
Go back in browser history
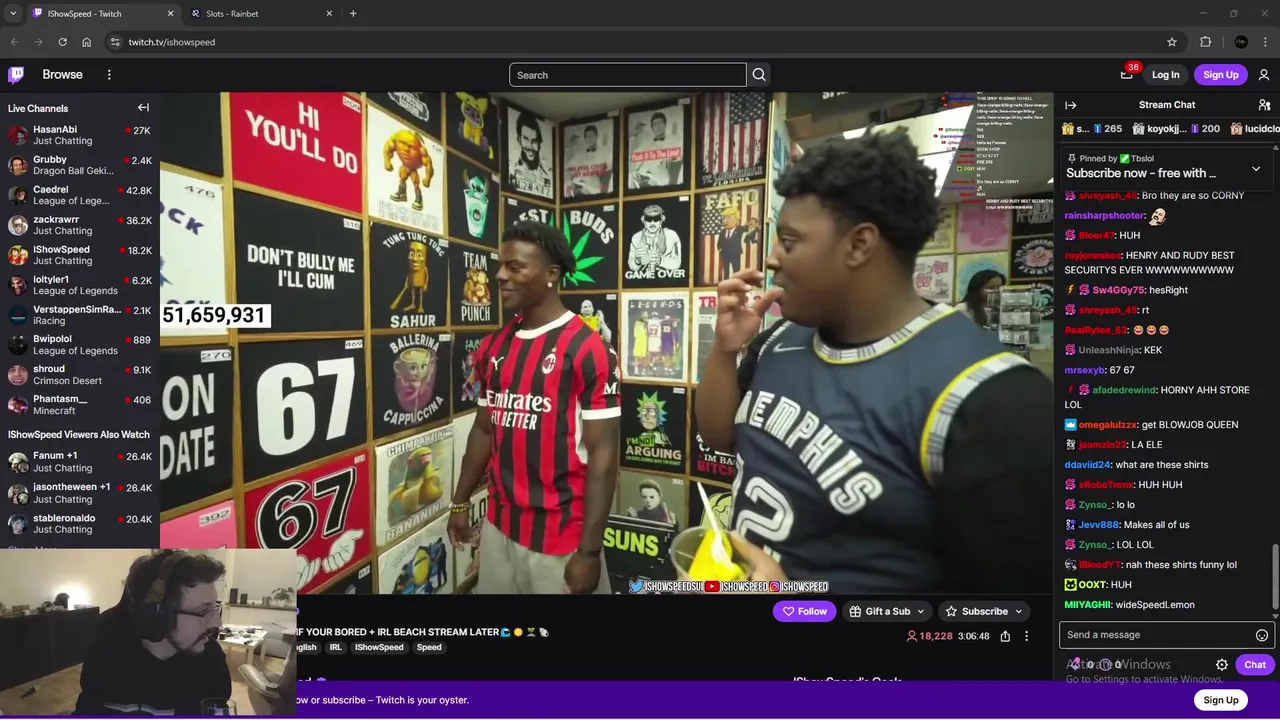tap(14, 42)
